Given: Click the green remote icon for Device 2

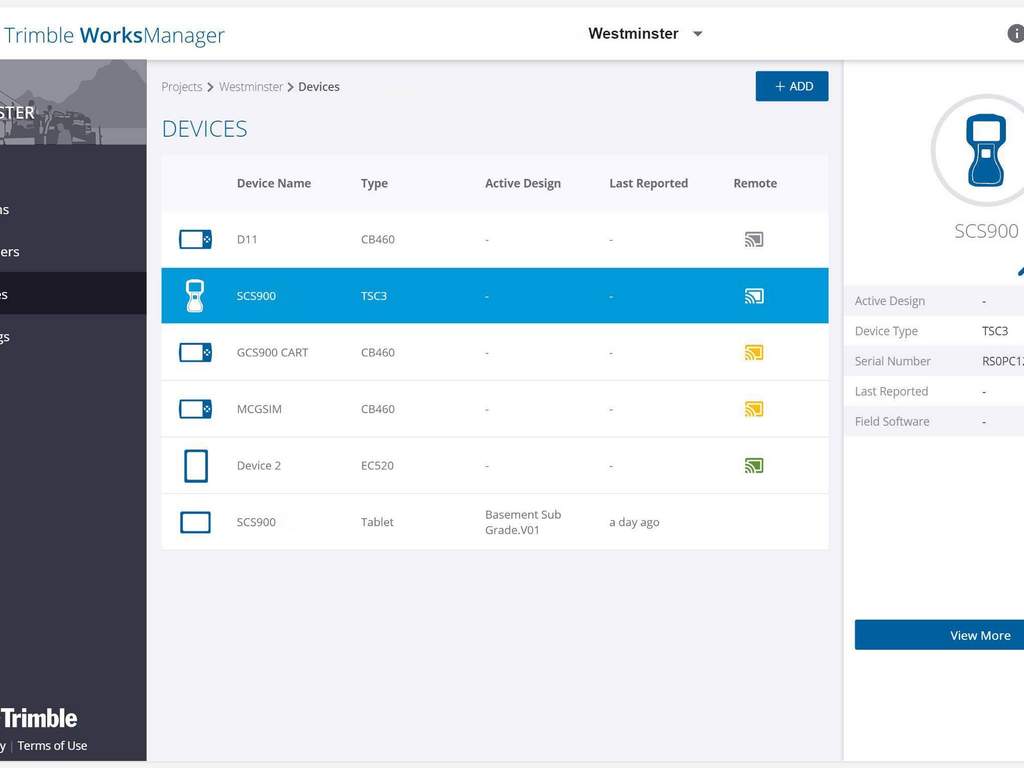Looking at the screenshot, I should 754,466.
